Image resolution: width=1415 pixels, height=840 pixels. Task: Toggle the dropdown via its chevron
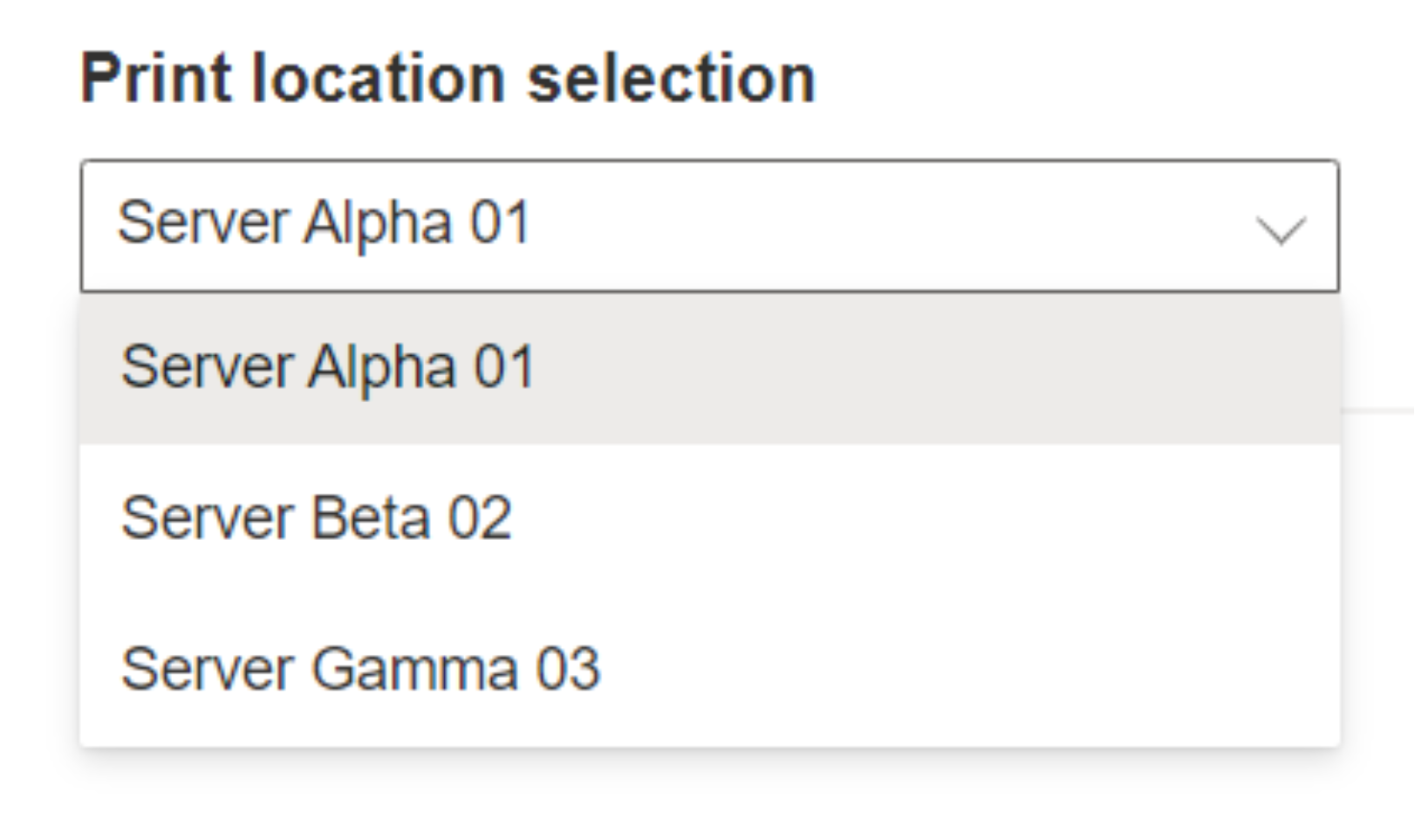(1280, 229)
